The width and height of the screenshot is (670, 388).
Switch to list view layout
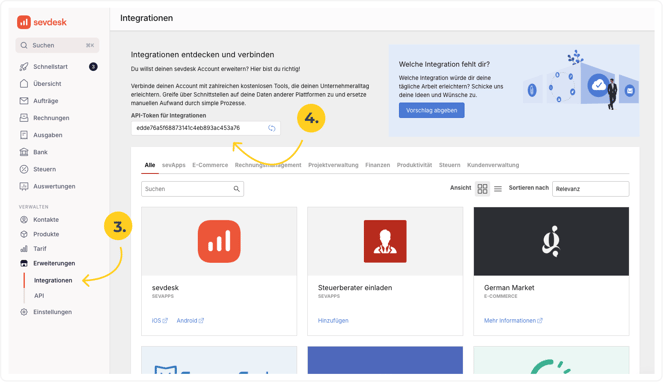point(498,188)
